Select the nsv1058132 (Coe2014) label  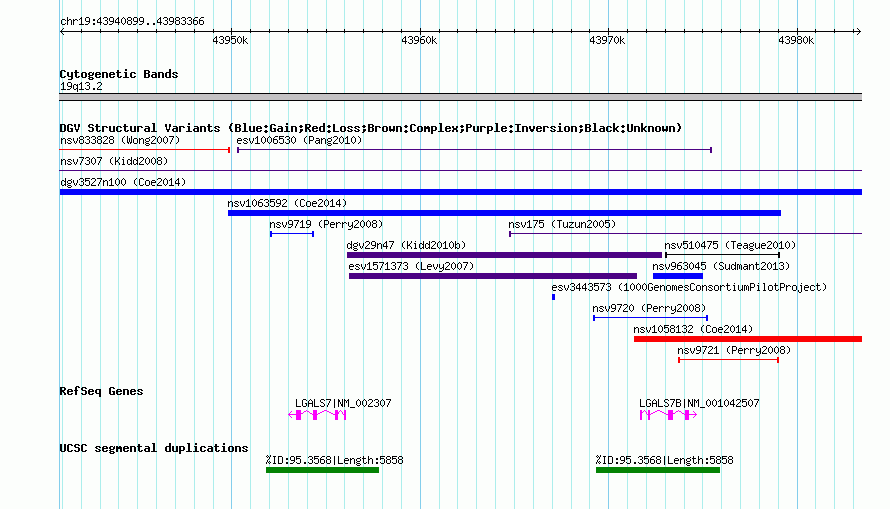(x=693, y=329)
